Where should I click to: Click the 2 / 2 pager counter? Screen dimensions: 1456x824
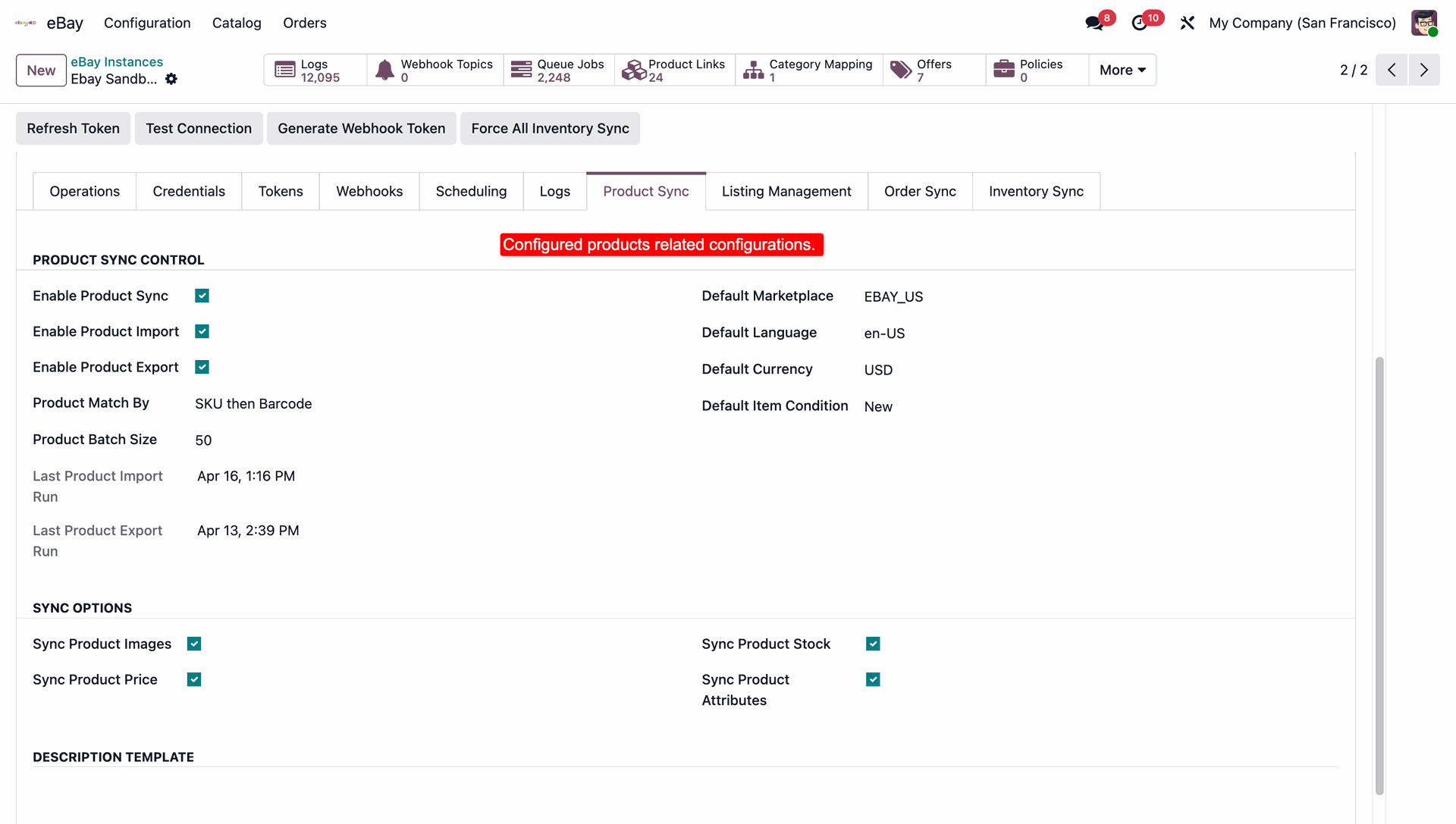click(x=1354, y=70)
